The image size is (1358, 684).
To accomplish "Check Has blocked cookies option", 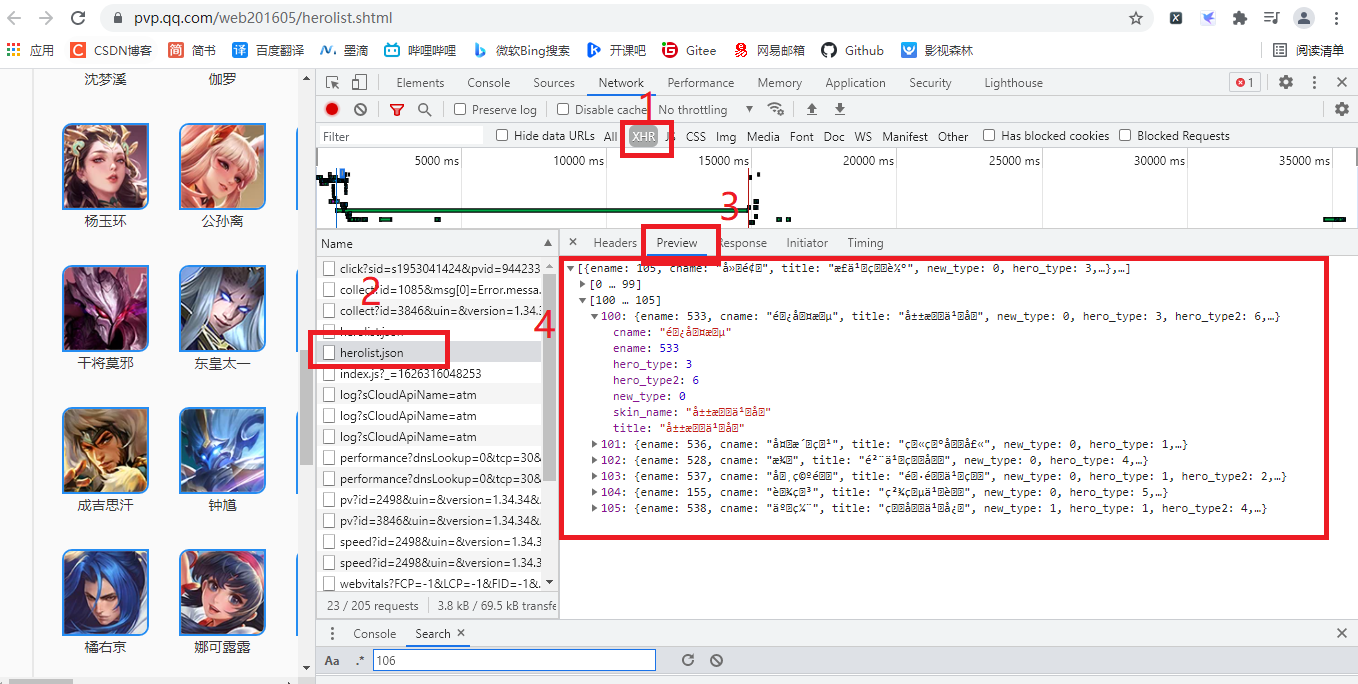I will (x=989, y=136).
